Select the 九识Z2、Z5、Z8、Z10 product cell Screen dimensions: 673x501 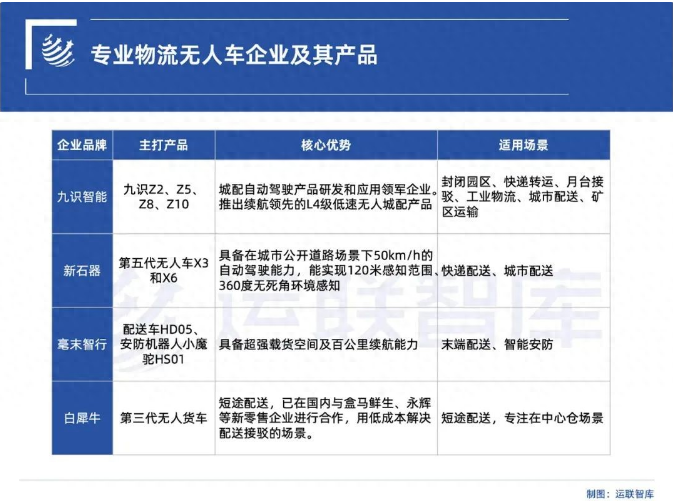(x=163, y=197)
